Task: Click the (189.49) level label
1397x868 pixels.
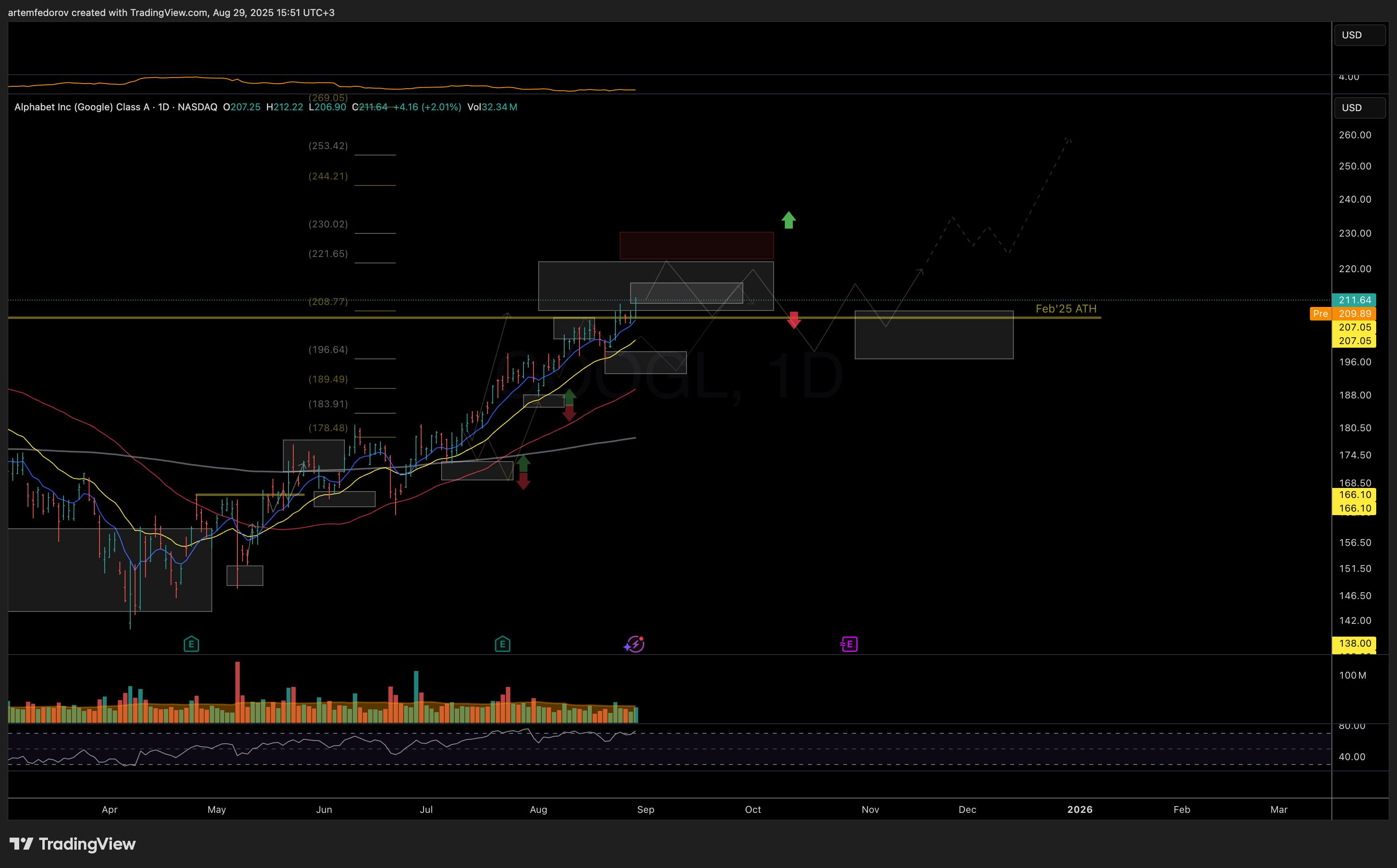Action: (x=328, y=379)
